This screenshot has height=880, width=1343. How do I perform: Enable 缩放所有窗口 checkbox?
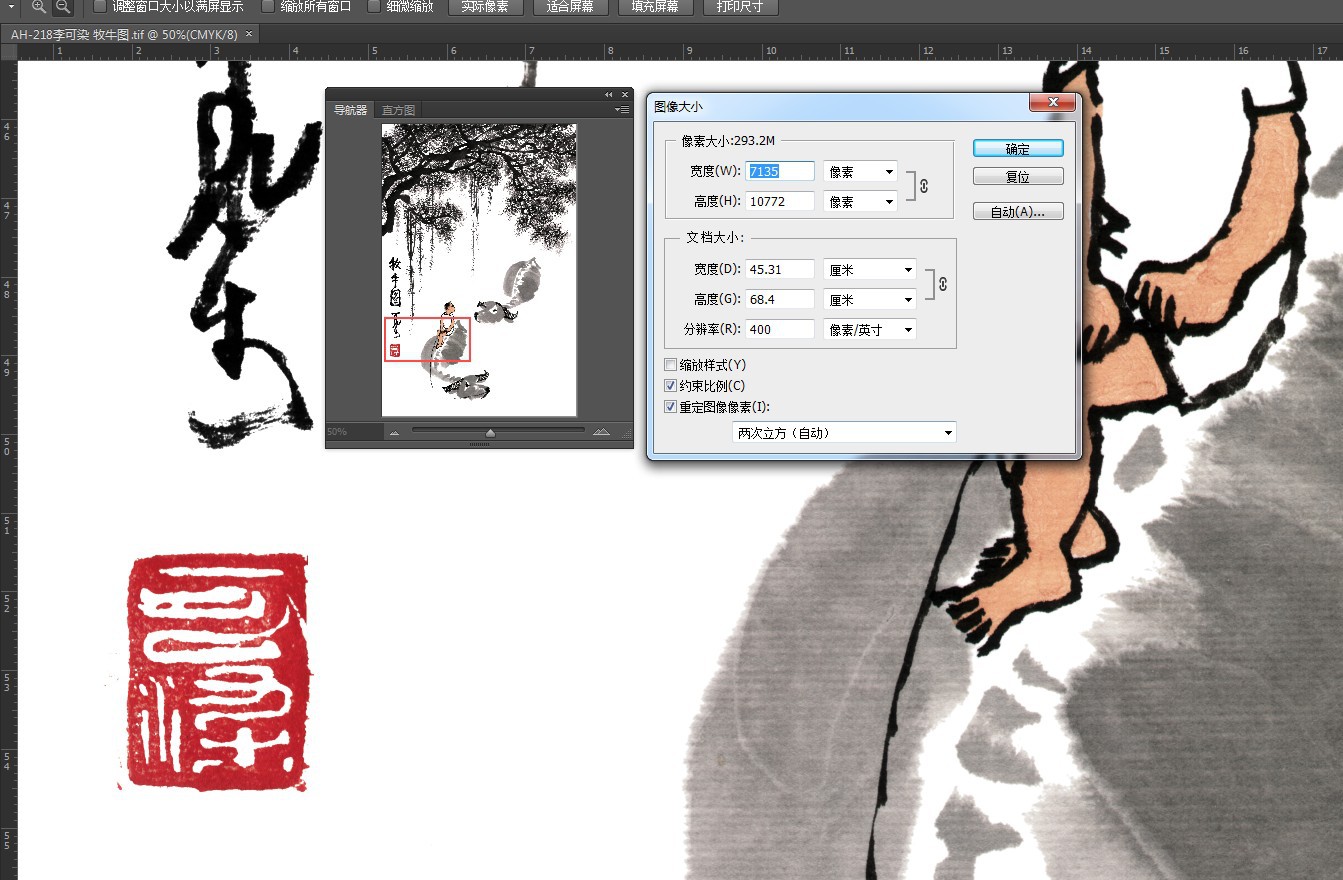tap(268, 6)
